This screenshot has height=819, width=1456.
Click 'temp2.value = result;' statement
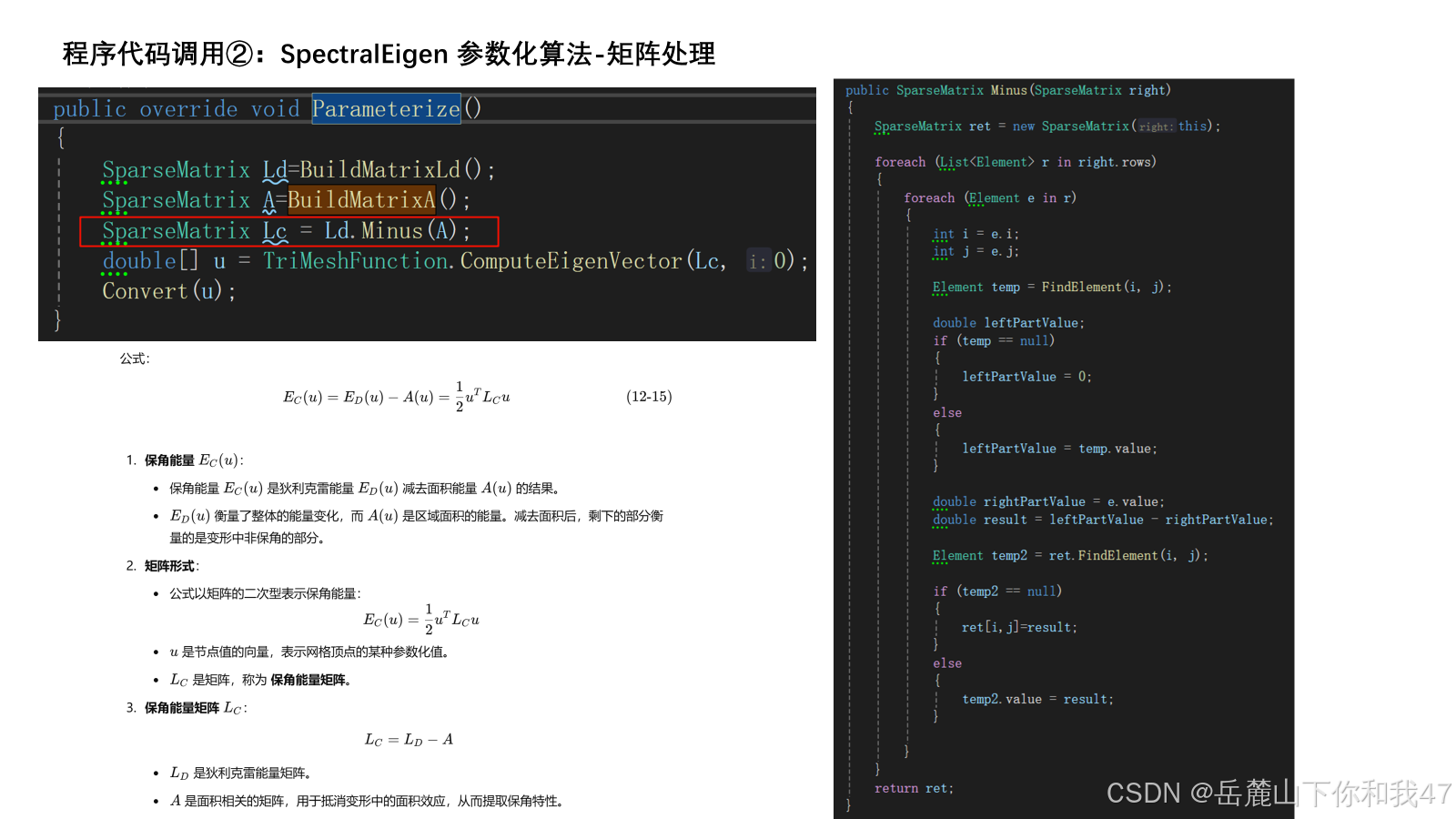pyautogui.click(x=1037, y=699)
